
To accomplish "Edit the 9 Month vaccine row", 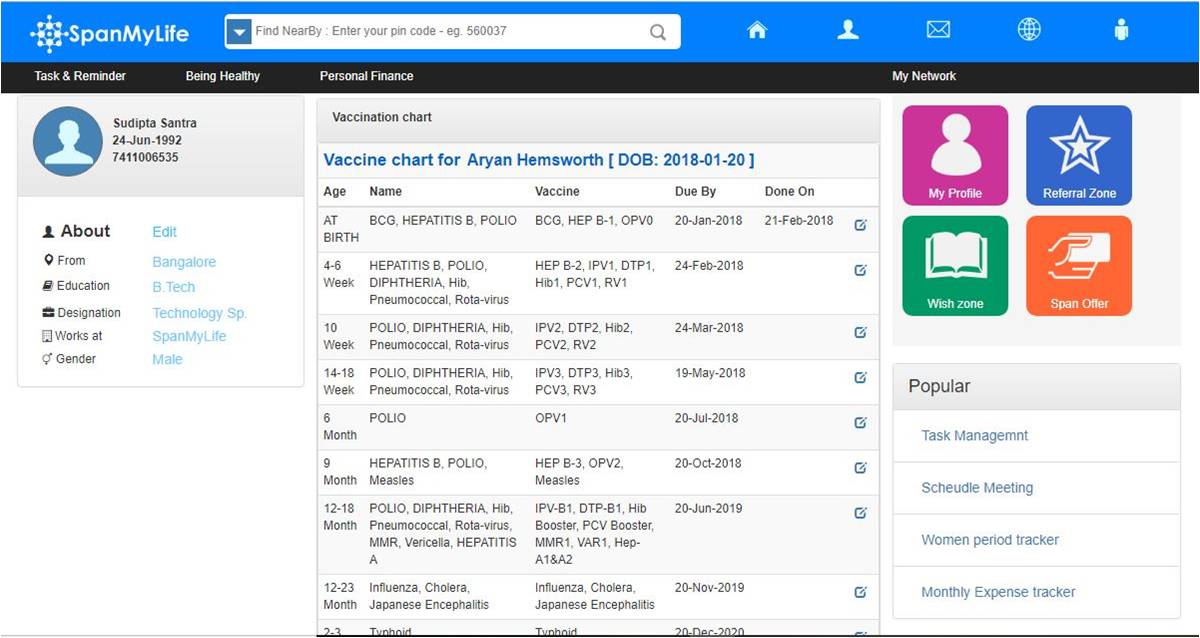I will [860, 467].
